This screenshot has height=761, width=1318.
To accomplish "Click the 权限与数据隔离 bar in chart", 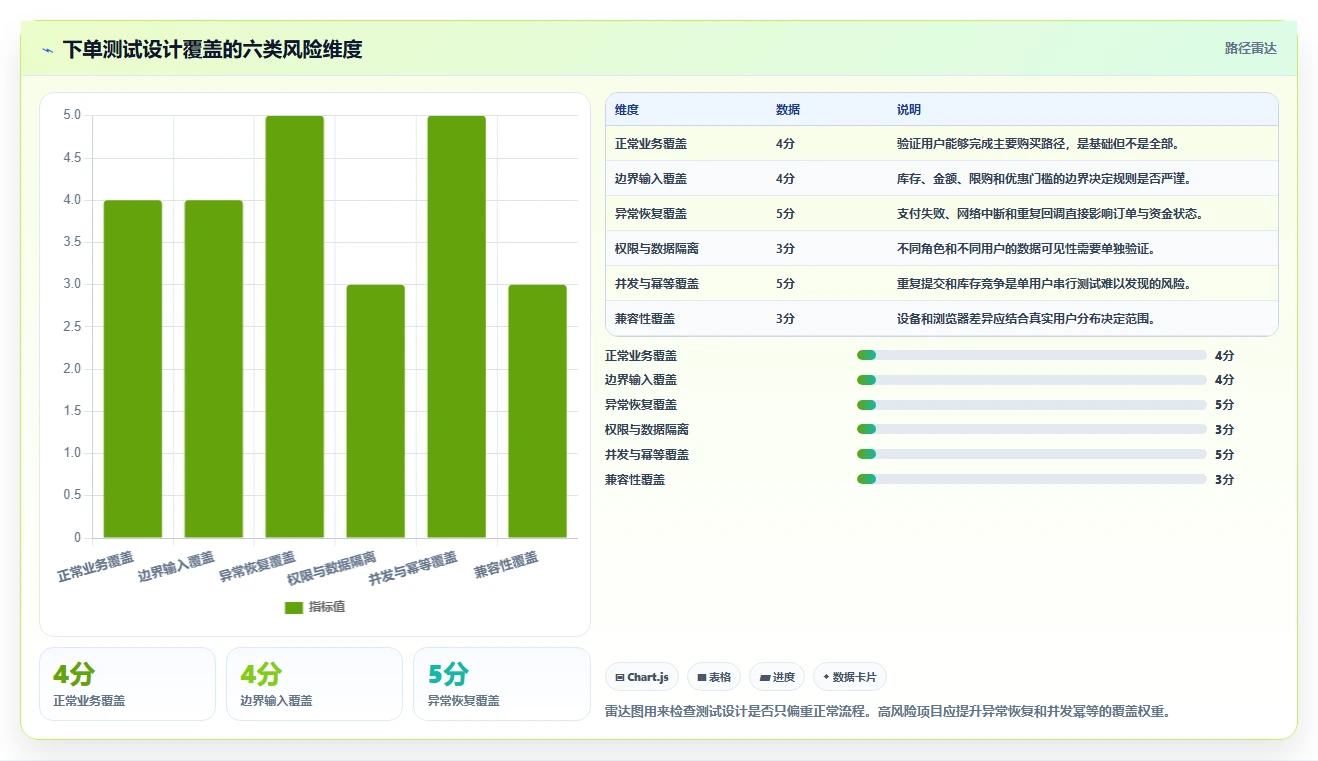I will (376, 411).
